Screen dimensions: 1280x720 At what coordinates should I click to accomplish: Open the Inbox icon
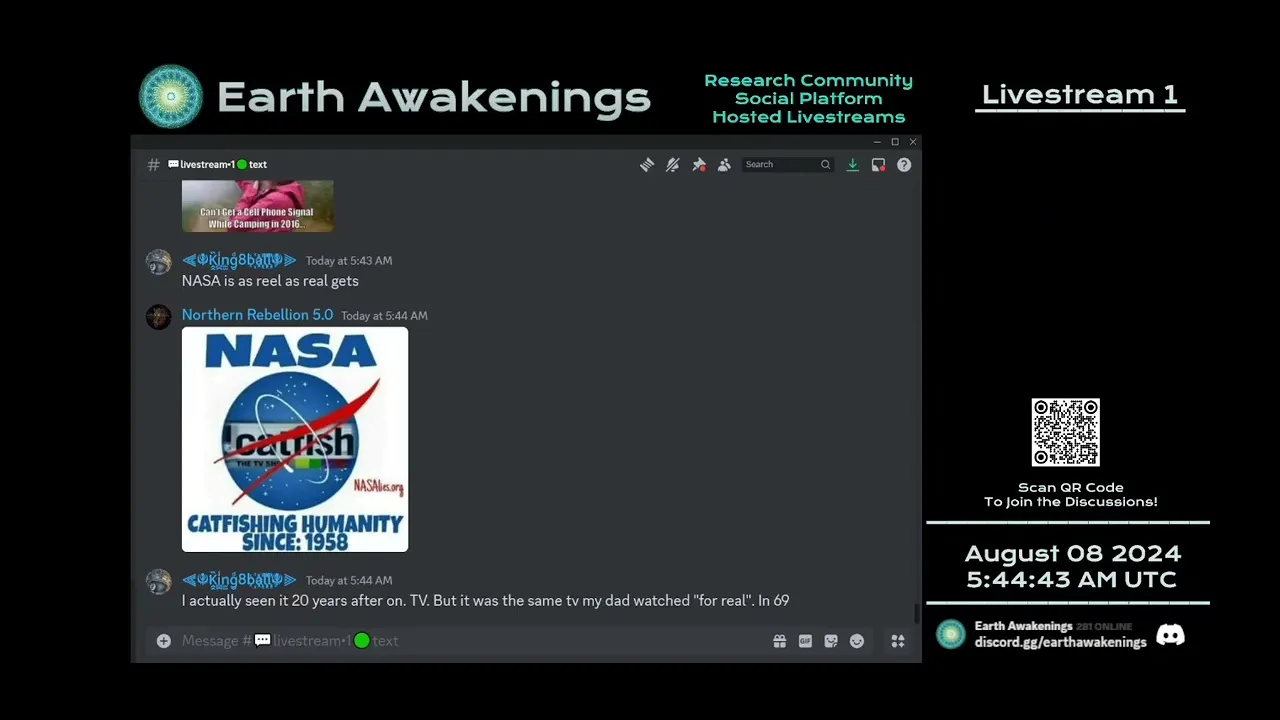pyautogui.click(x=878, y=165)
